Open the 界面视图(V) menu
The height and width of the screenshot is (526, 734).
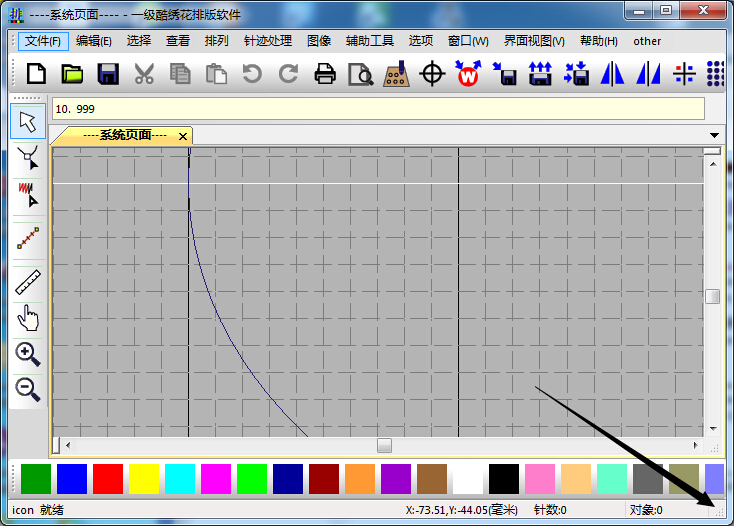pyautogui.click(x=534, y=41)
